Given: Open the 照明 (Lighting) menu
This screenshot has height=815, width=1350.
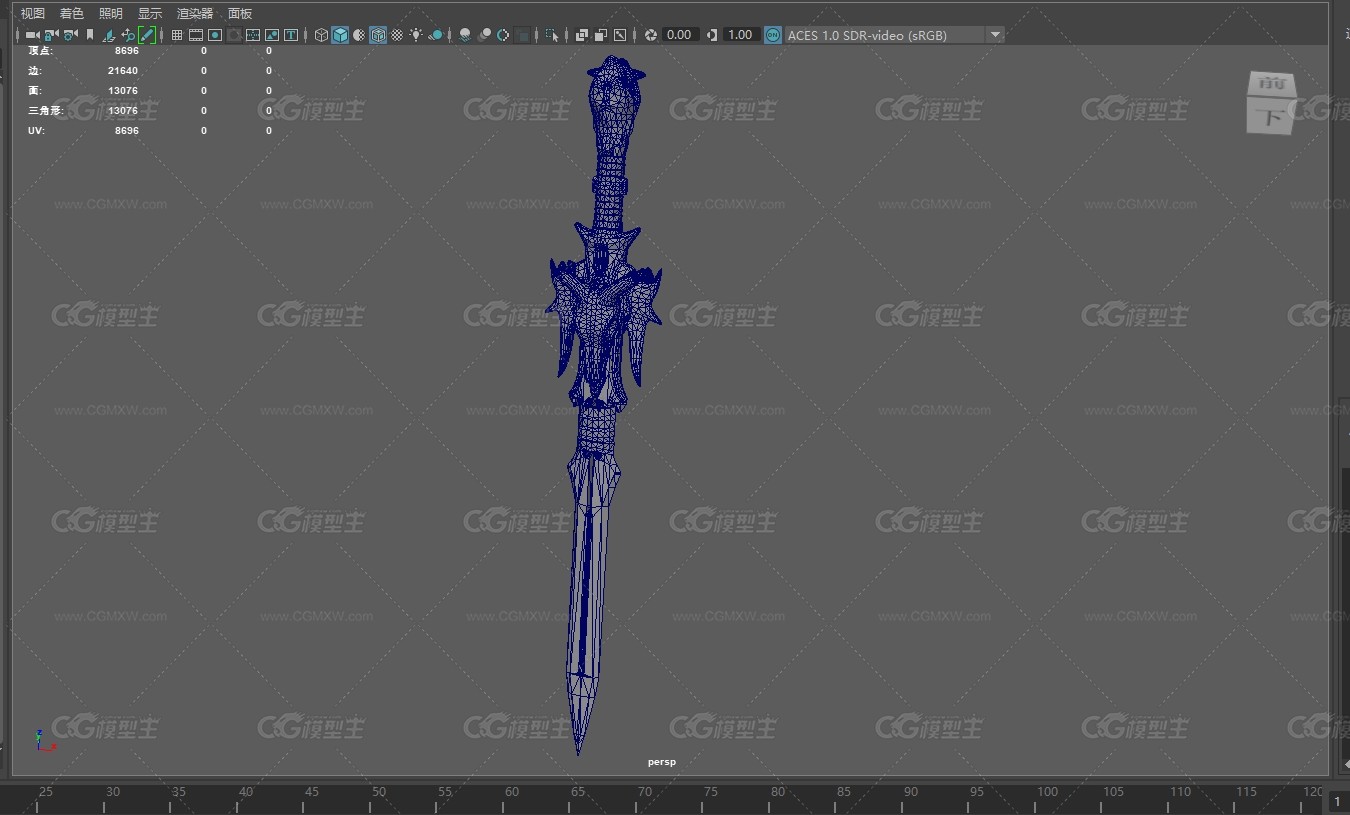Looking at the screenshot, I should (x=111, y=14).
